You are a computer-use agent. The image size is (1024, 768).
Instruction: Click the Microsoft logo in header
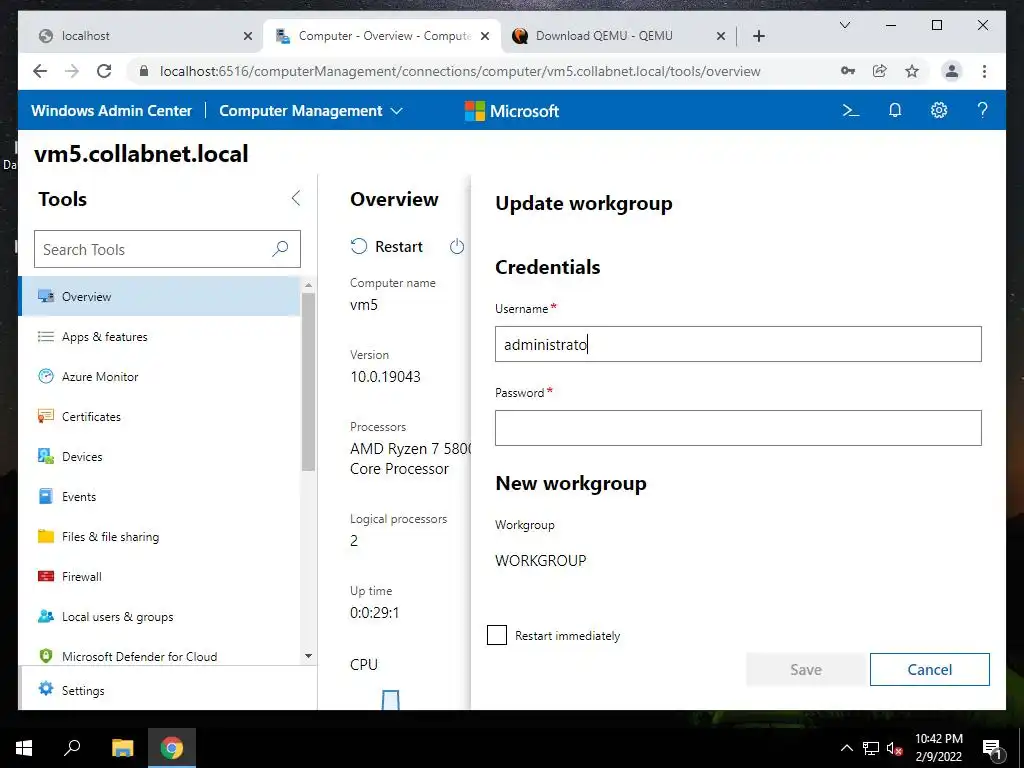[511, 111]
